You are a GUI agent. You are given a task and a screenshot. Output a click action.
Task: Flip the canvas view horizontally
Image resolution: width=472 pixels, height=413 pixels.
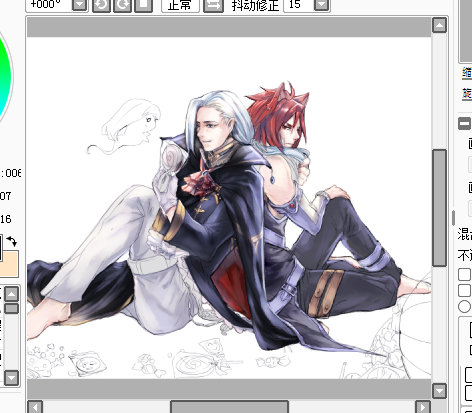click(213, 5)
